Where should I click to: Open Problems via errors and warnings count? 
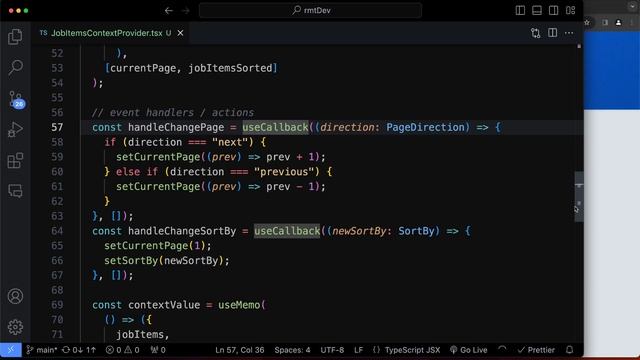(x=122, y=350)
